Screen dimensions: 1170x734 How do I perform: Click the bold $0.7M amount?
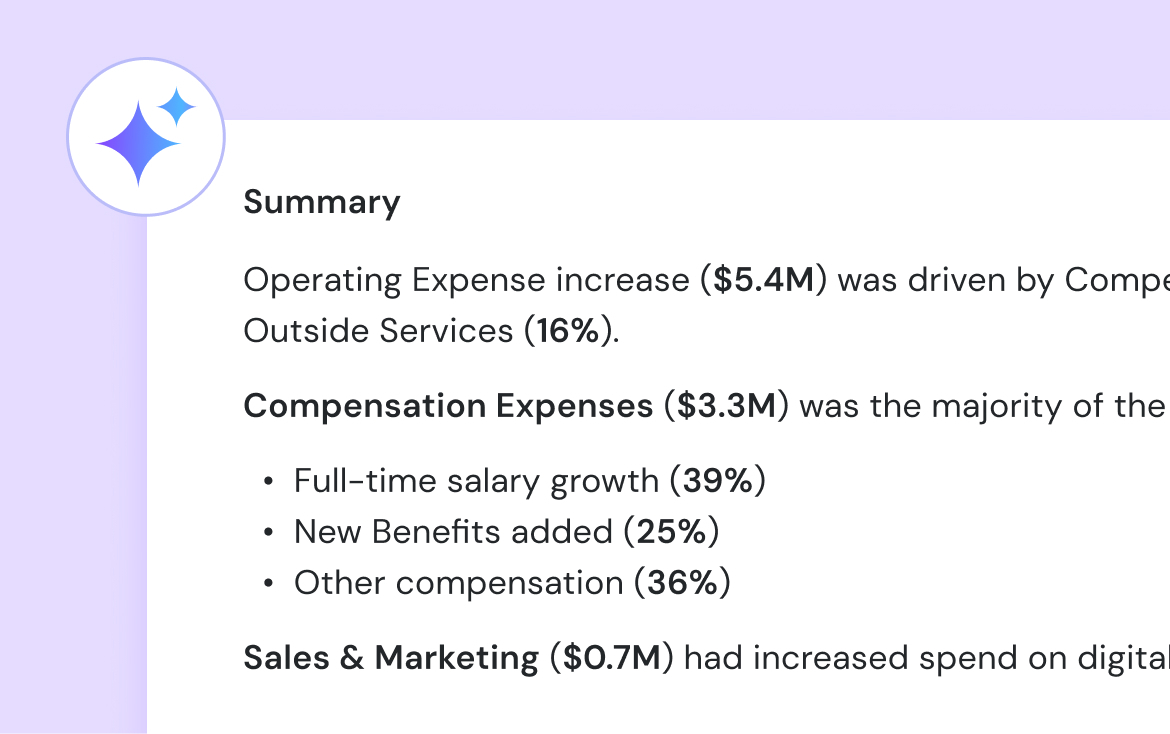click(613, 658)
